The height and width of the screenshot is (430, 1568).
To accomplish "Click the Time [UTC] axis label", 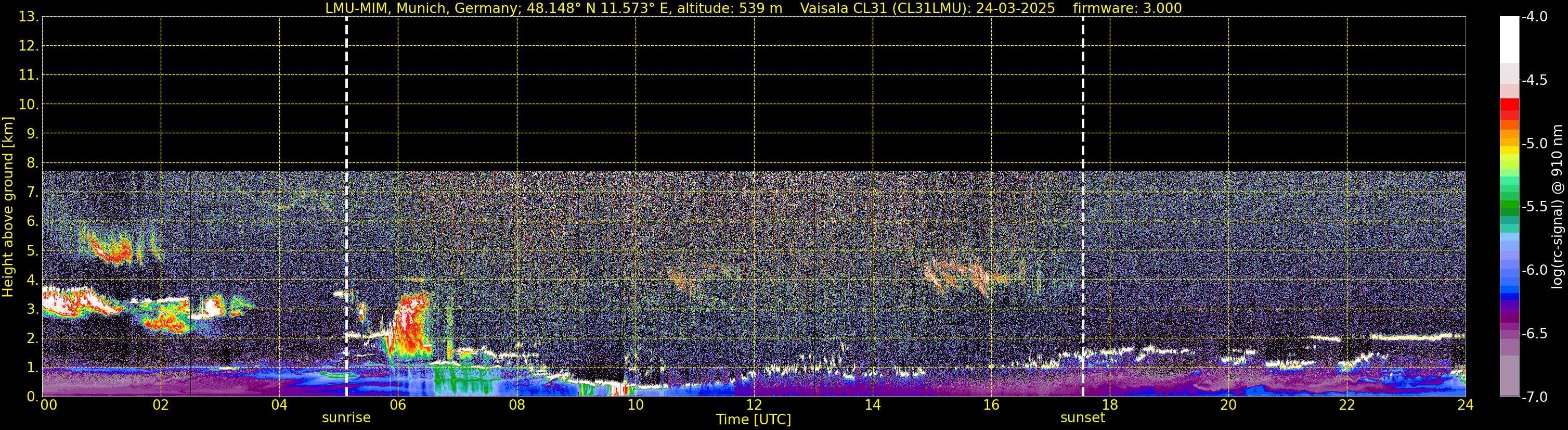I will 754,420.
